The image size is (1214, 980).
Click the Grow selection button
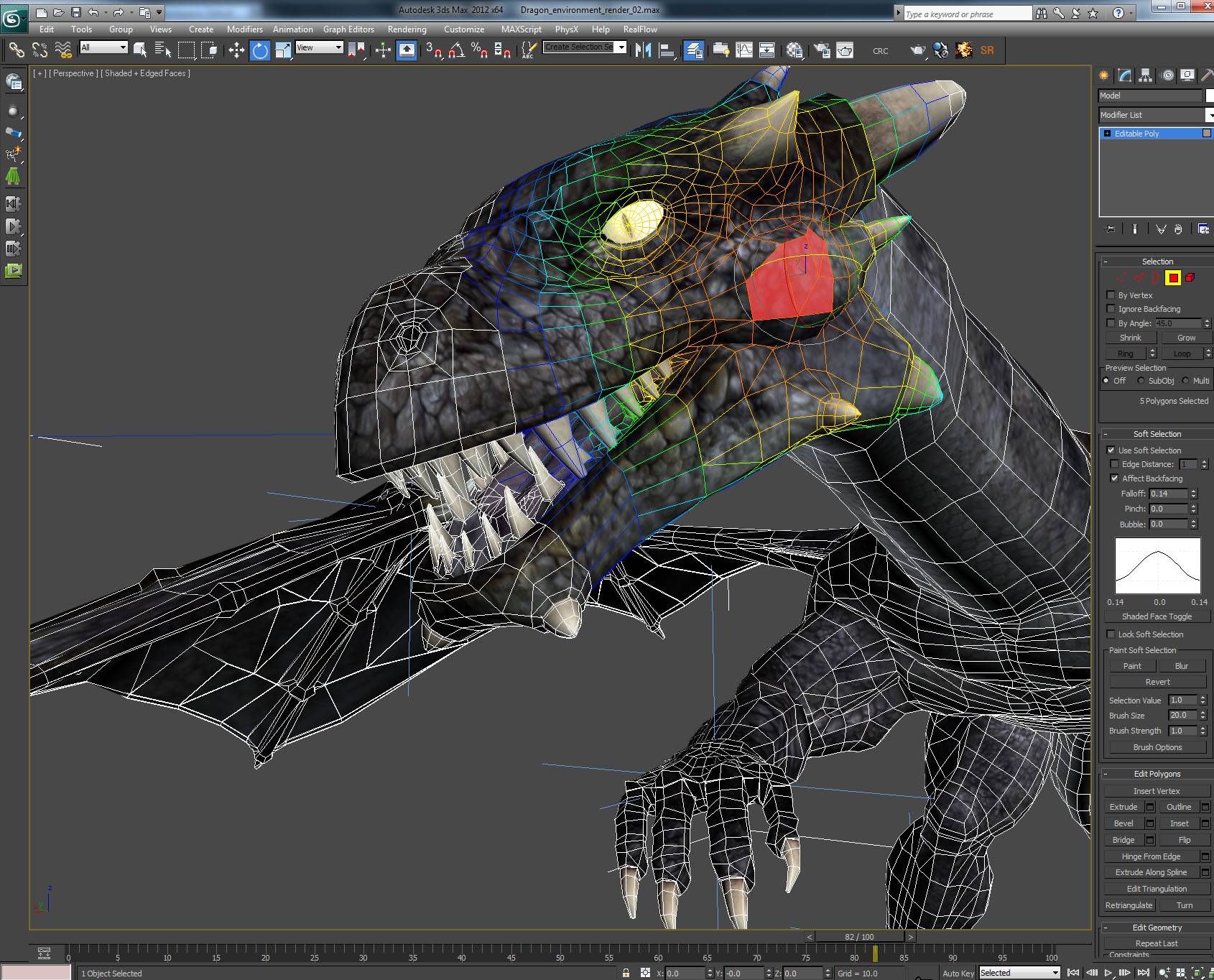click(1185, 338)
